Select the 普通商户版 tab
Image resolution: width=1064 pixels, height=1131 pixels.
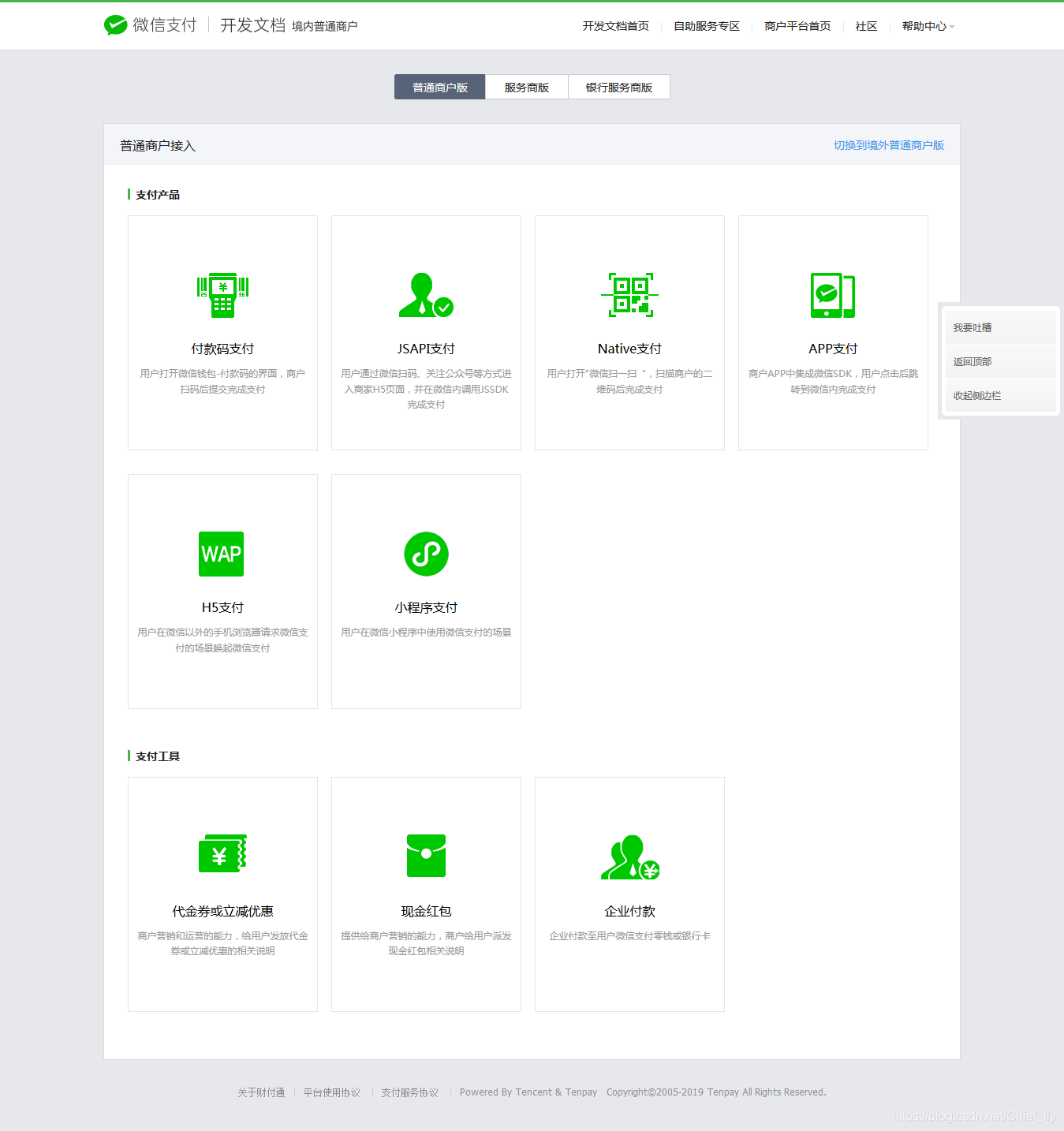(x=440, y=87)
